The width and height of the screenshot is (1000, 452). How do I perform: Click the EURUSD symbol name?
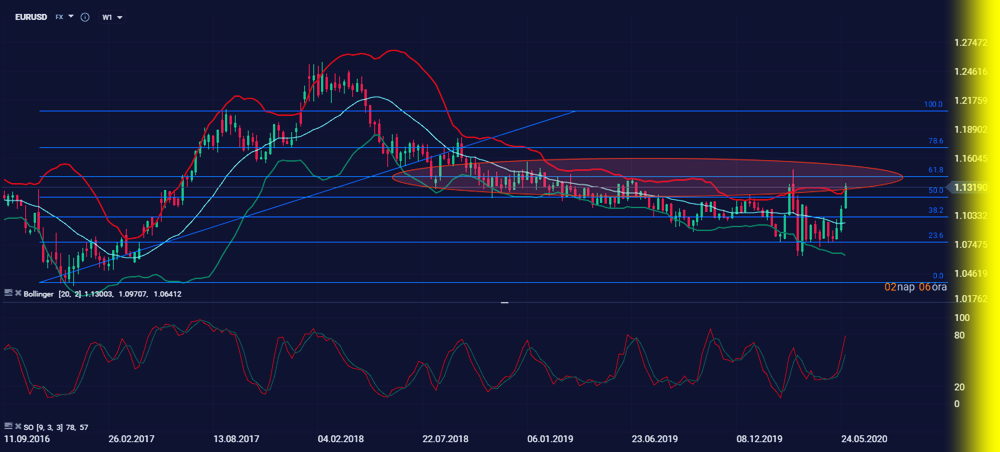(x=32, y=17)
